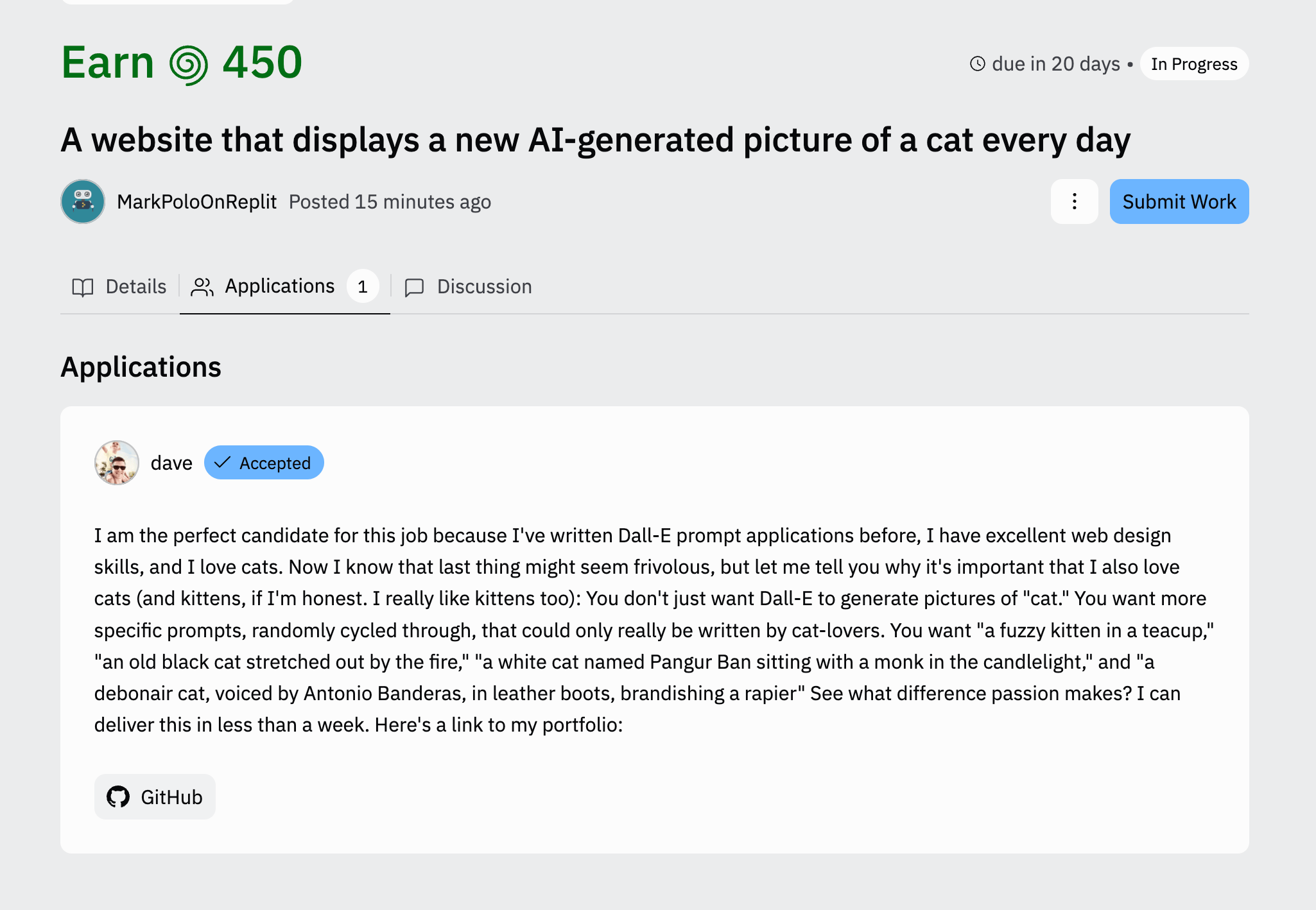Open the three-dot more options menu
The height and width of the screenshot is (910, 1316).
[x=1074, y=202]
